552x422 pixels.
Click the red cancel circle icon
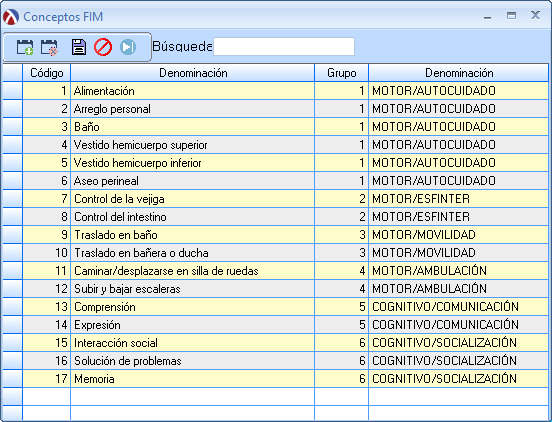103,47
